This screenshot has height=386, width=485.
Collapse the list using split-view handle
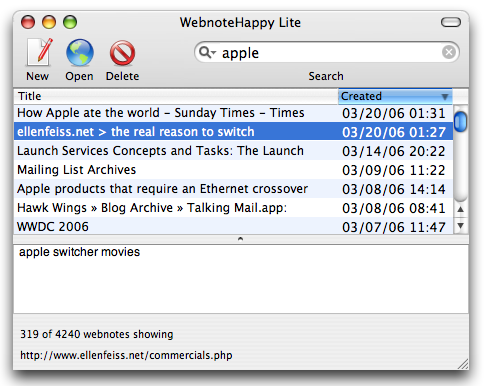point(240,239)
